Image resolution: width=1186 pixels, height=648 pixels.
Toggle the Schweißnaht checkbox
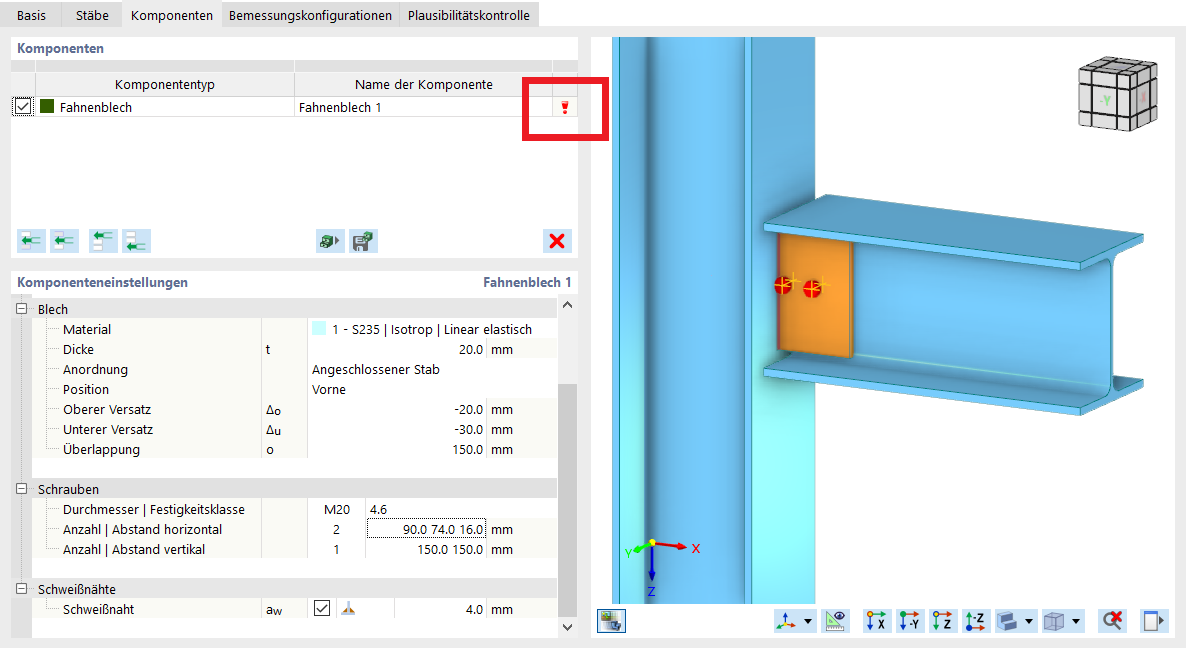322,608
